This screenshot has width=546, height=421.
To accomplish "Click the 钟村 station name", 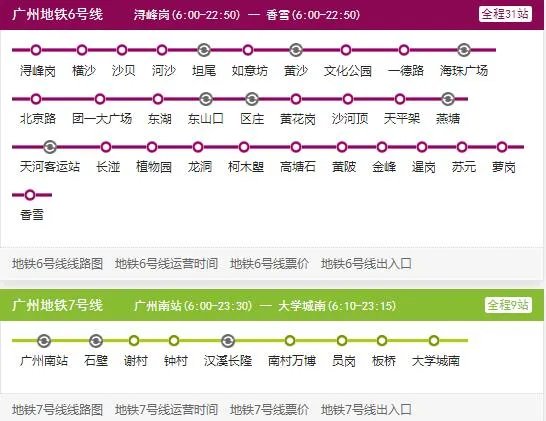I will click(176, 361).
